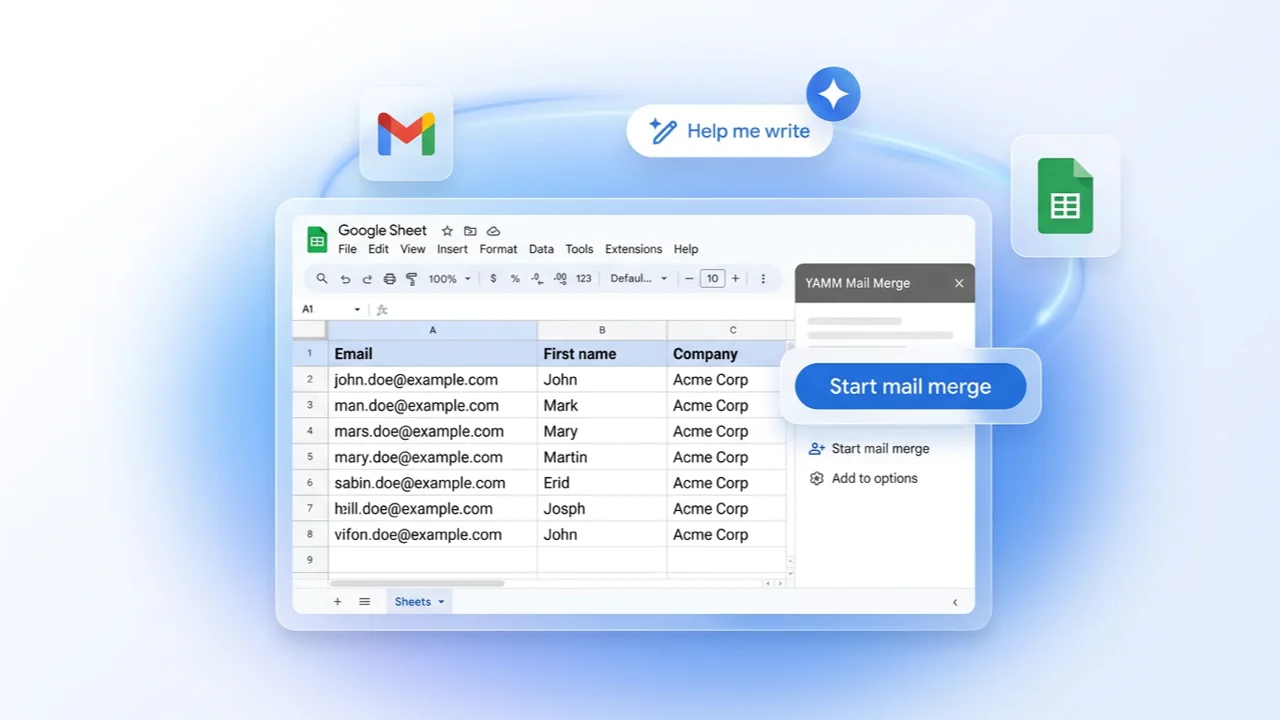Open more number formats 123
Viewport: 1280px width, 720px height.
click(x=584, y=279)
